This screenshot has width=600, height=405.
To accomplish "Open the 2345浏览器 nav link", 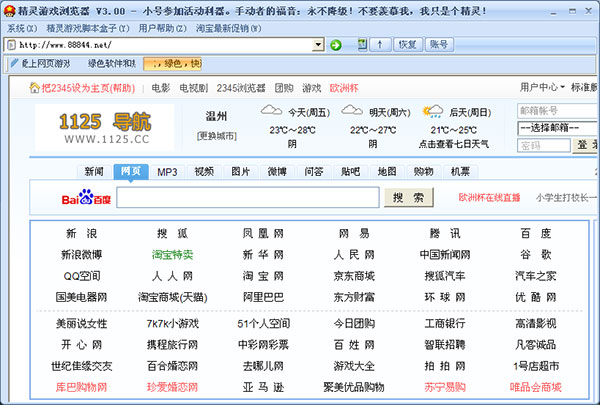I will [241, 88].
